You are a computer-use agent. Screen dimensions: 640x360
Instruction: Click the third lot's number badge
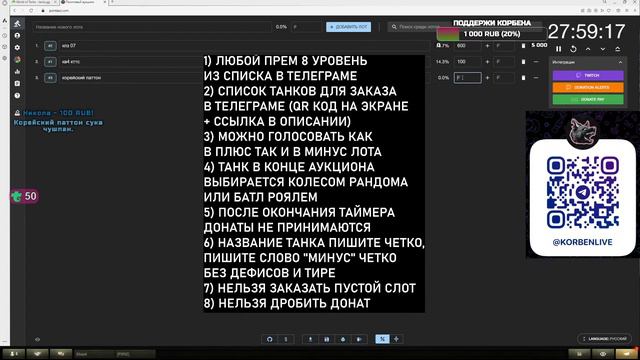point(50,78)
